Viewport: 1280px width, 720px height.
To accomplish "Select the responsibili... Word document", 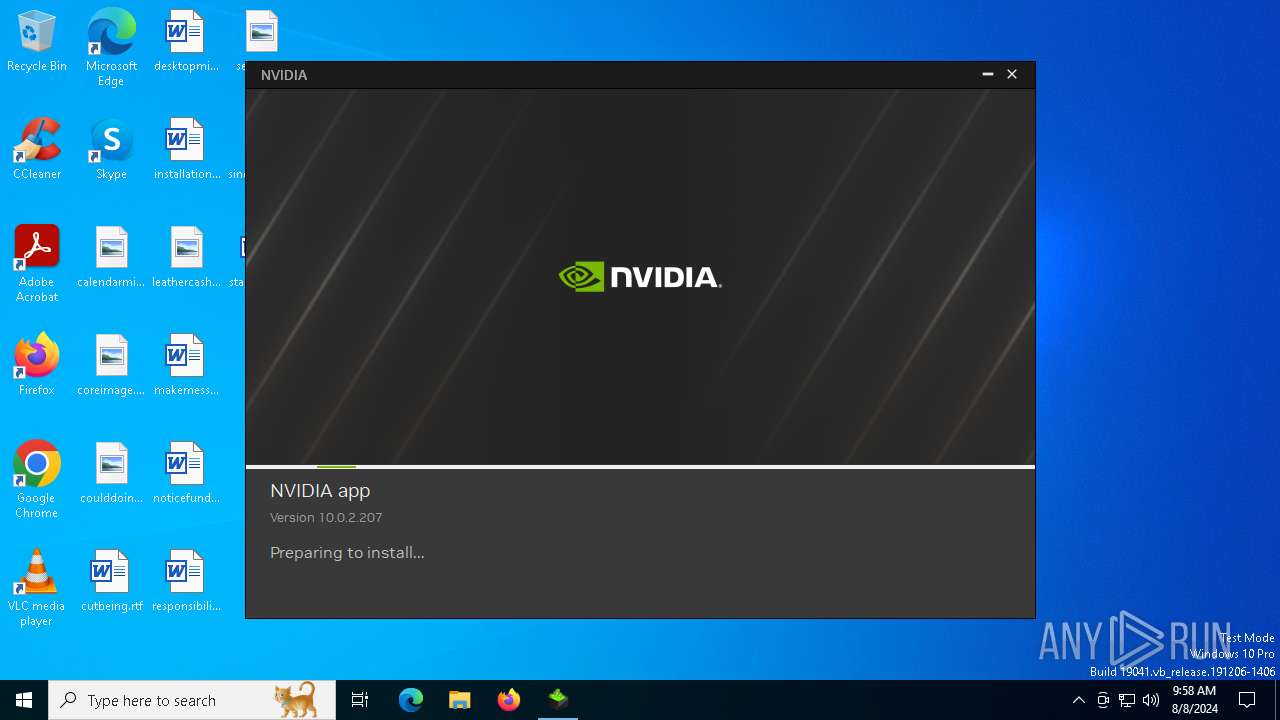I will (186, 582).
